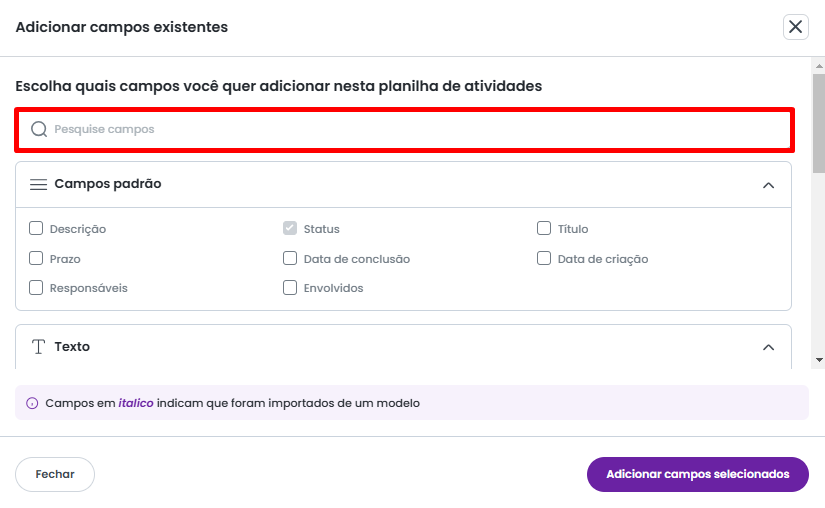Enable the Prazo checkbox

(36, 258)
